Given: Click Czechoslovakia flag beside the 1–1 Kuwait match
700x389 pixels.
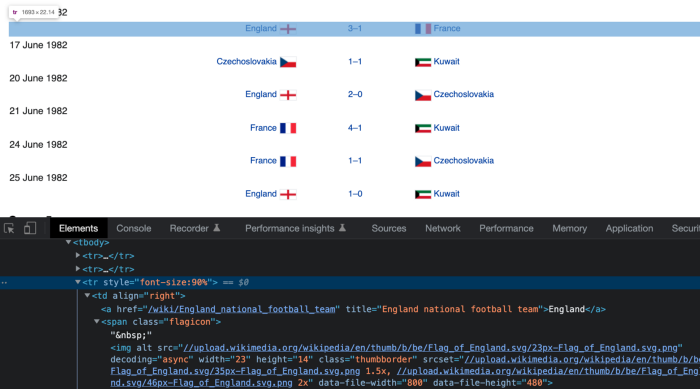Looking at the screenshot, I should click(x=288, y=62).
